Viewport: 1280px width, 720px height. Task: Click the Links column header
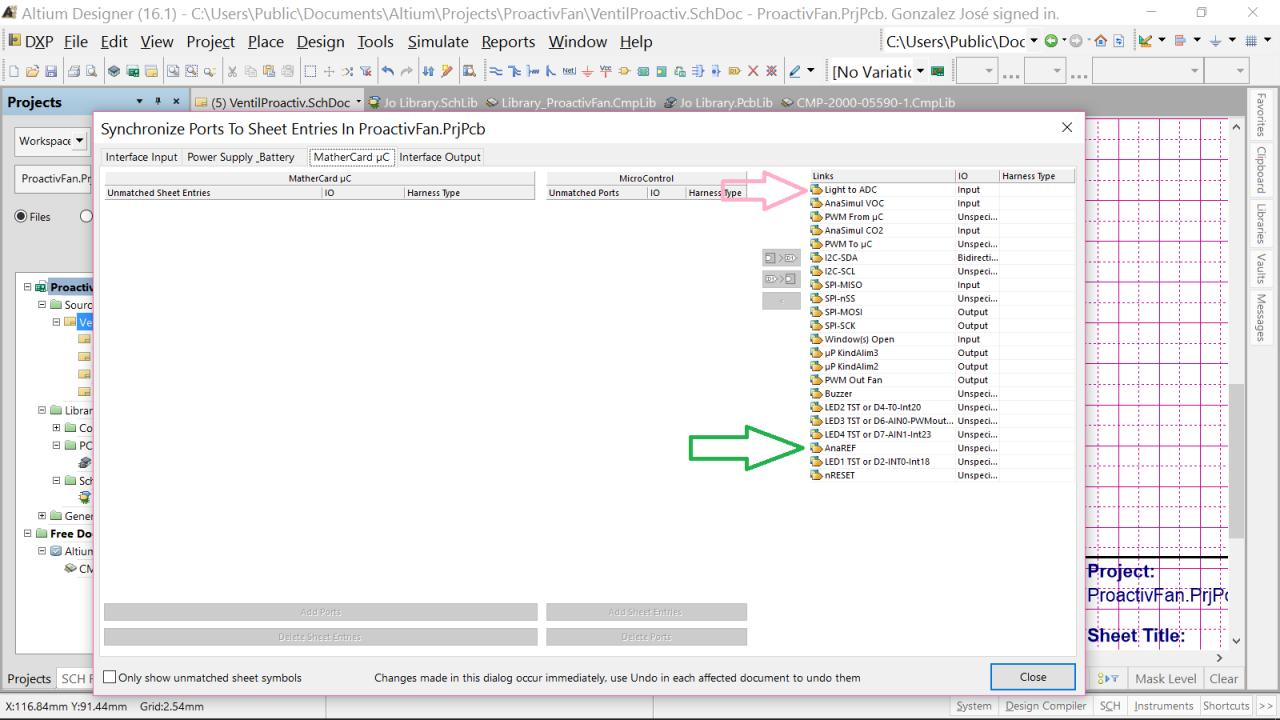click(882, 176)
